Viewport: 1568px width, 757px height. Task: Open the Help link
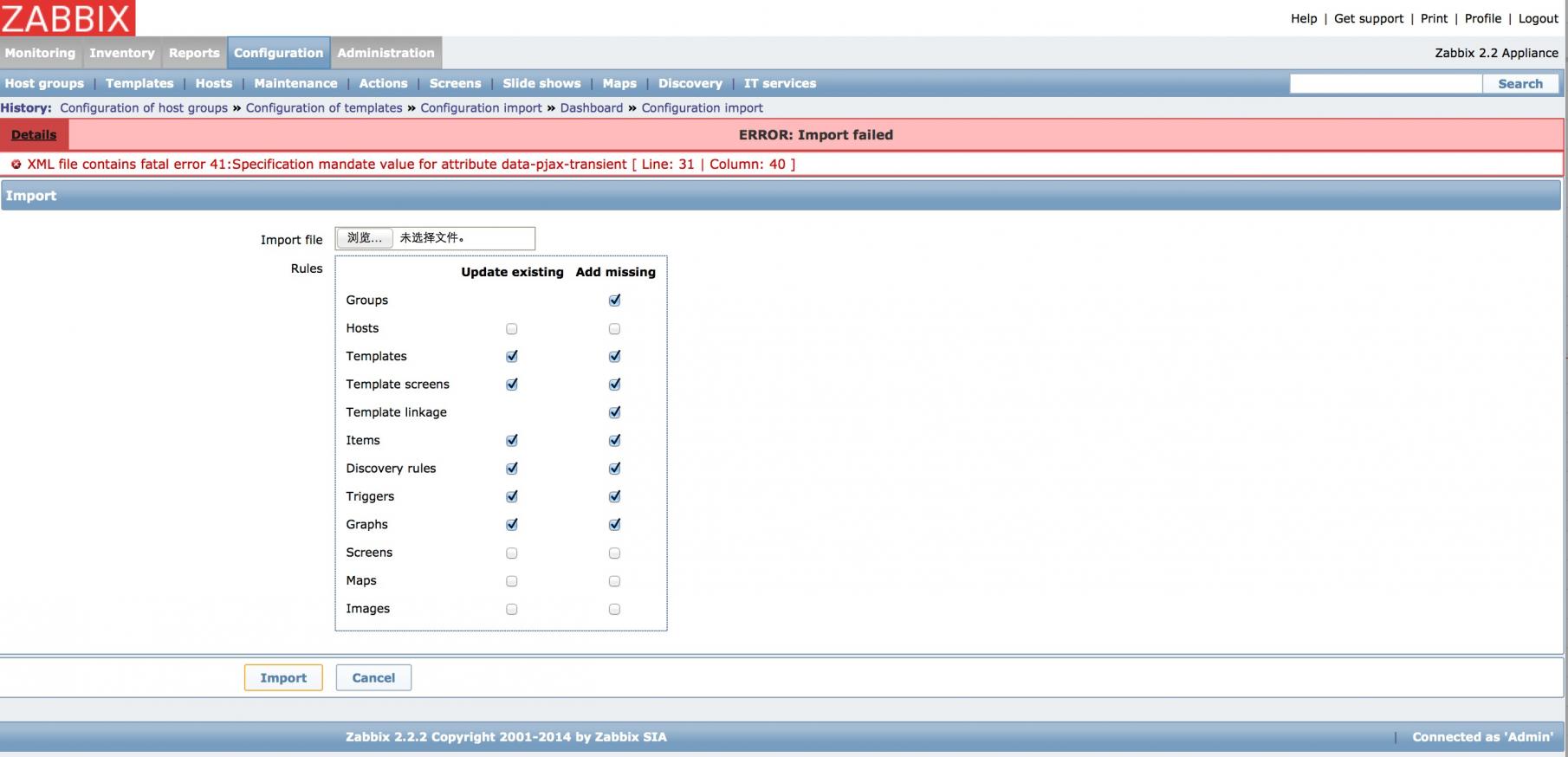tap(1304, 19)
